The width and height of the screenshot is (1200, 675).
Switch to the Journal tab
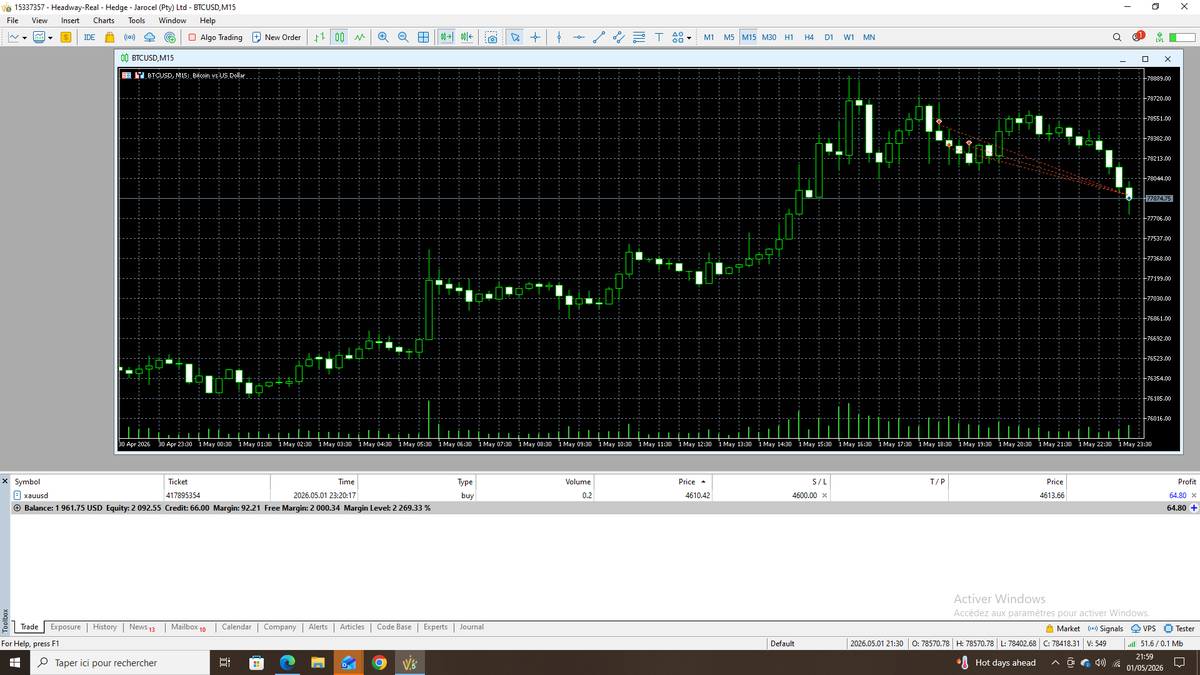472,627
